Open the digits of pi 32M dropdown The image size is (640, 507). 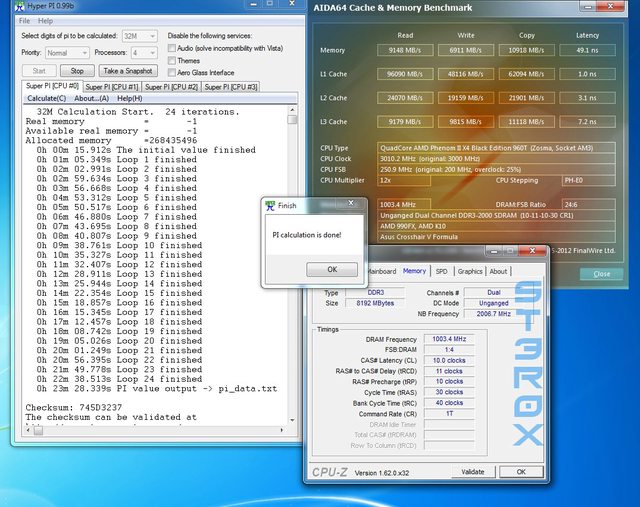pyautogui.click(x=140, y=36)
